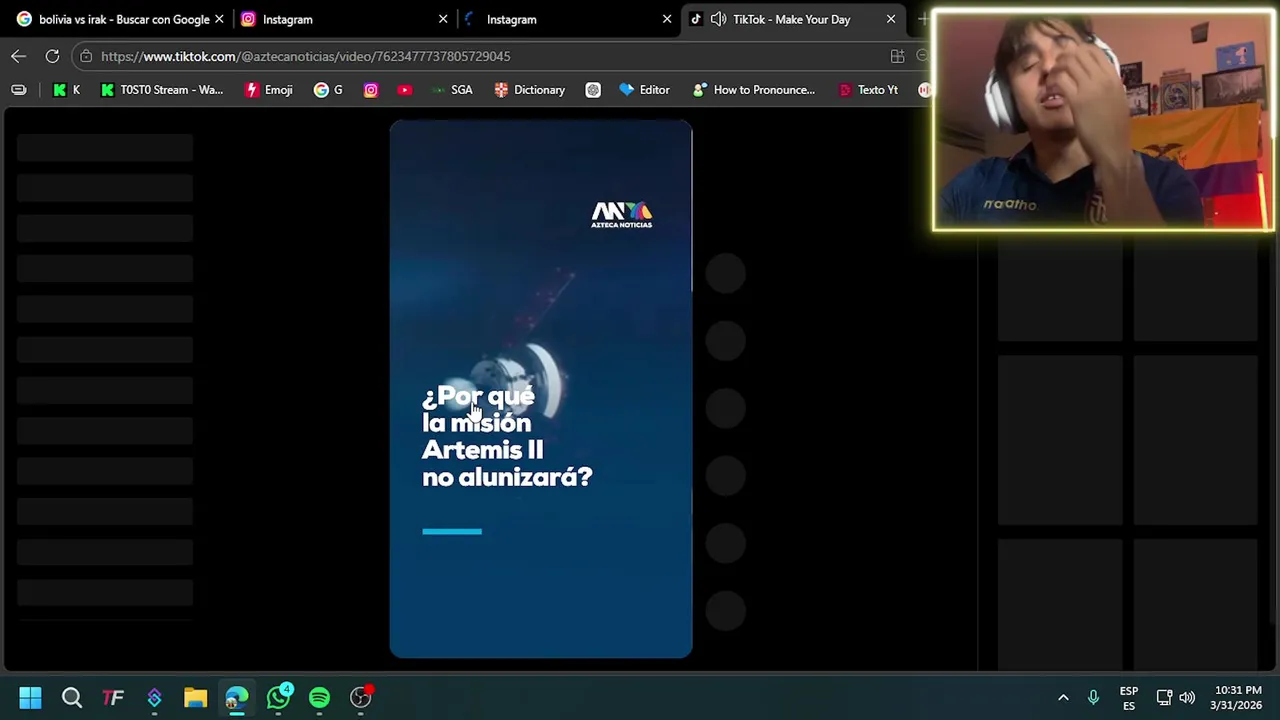Click the Azteca Noticias video player
This screenshot has height=720, width=1280.
tap(540, 389)
